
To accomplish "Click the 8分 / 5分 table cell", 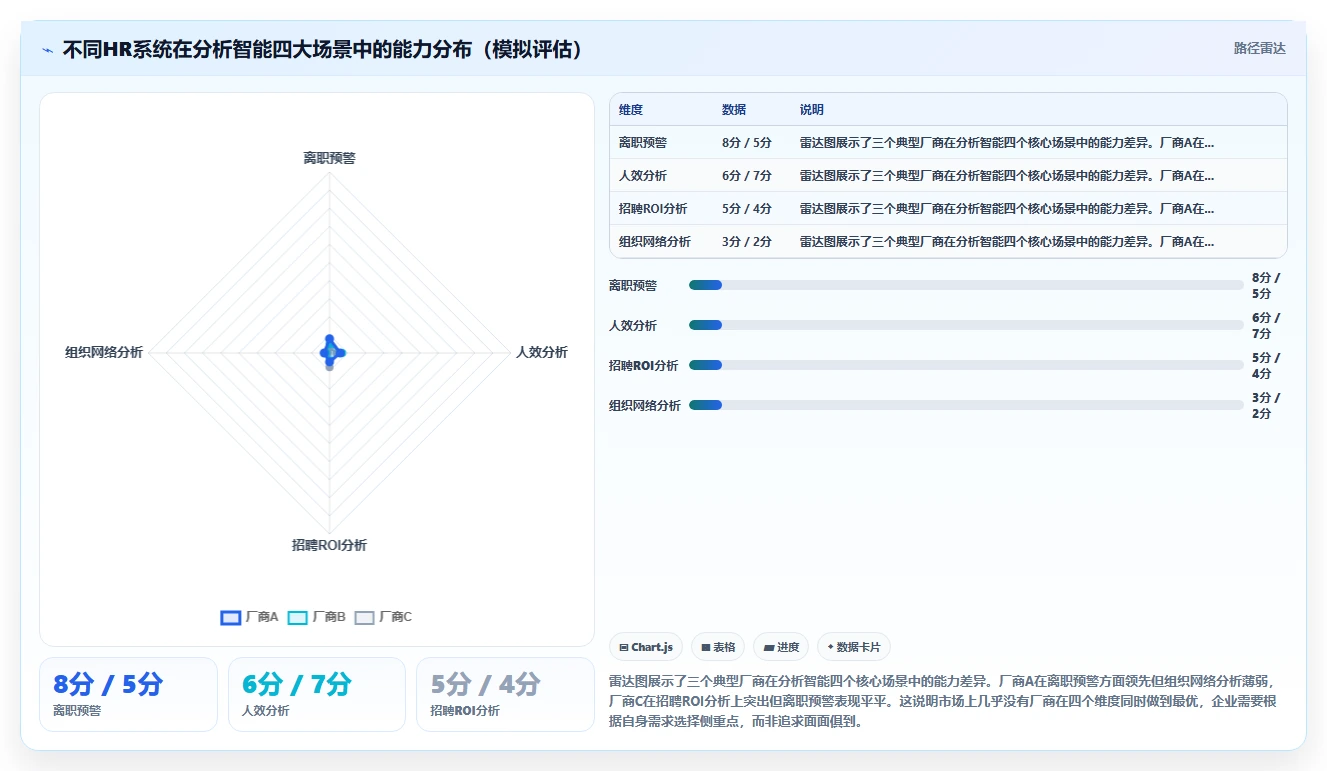I will click(x=747, y=143).
